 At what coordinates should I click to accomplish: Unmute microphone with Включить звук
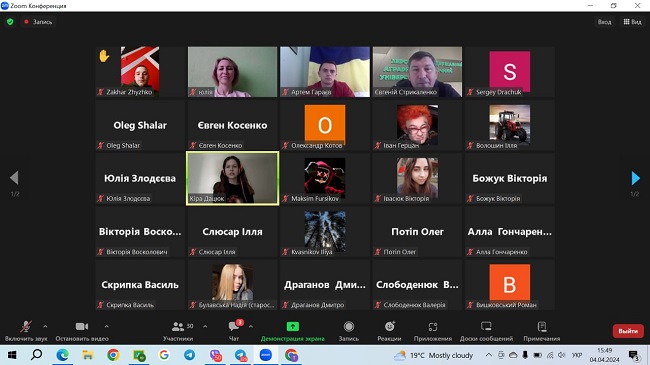pyautogui.click(x=26, y=331)
